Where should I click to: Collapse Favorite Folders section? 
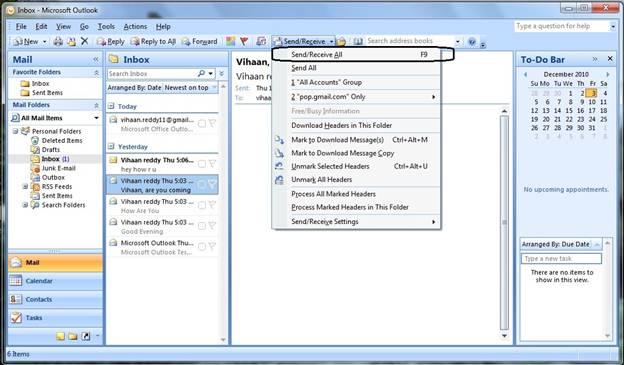pos(96,72)
